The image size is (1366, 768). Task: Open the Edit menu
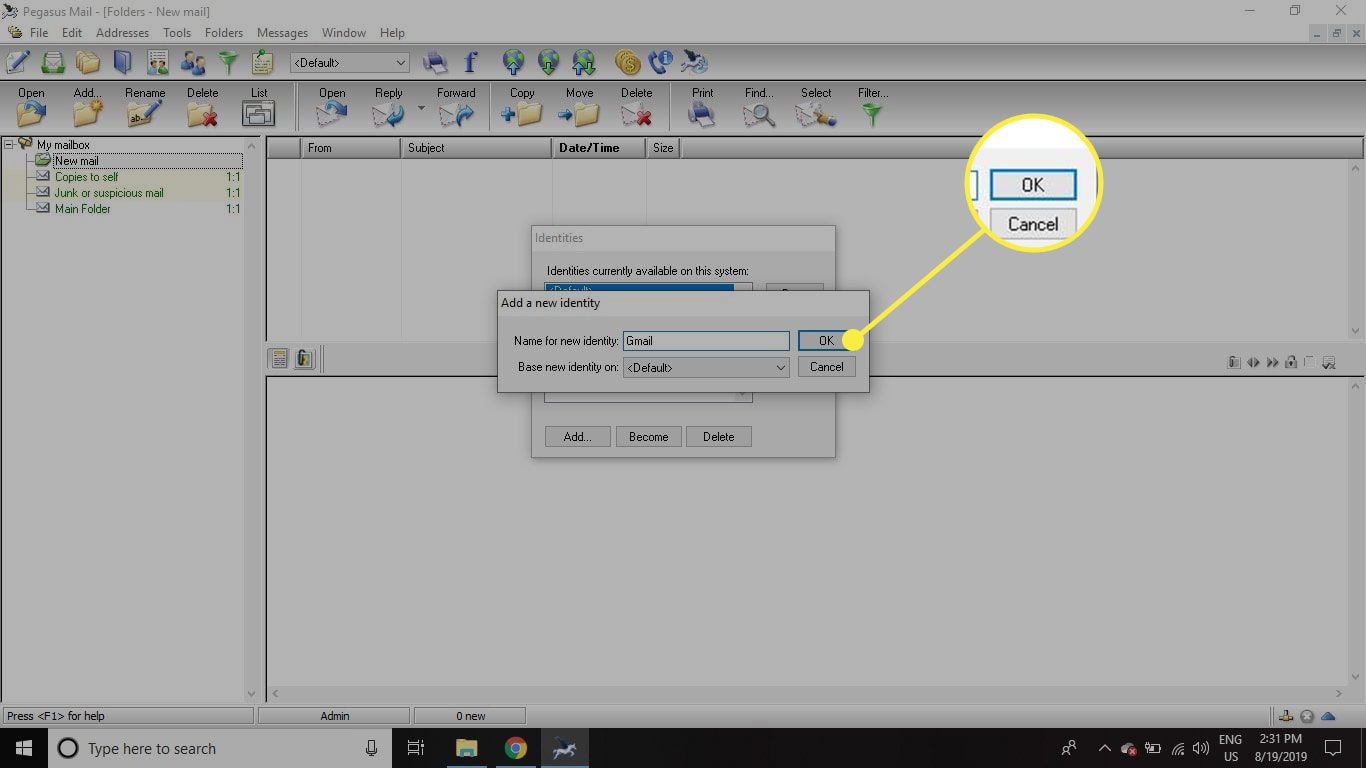click(x=71, y=33)
